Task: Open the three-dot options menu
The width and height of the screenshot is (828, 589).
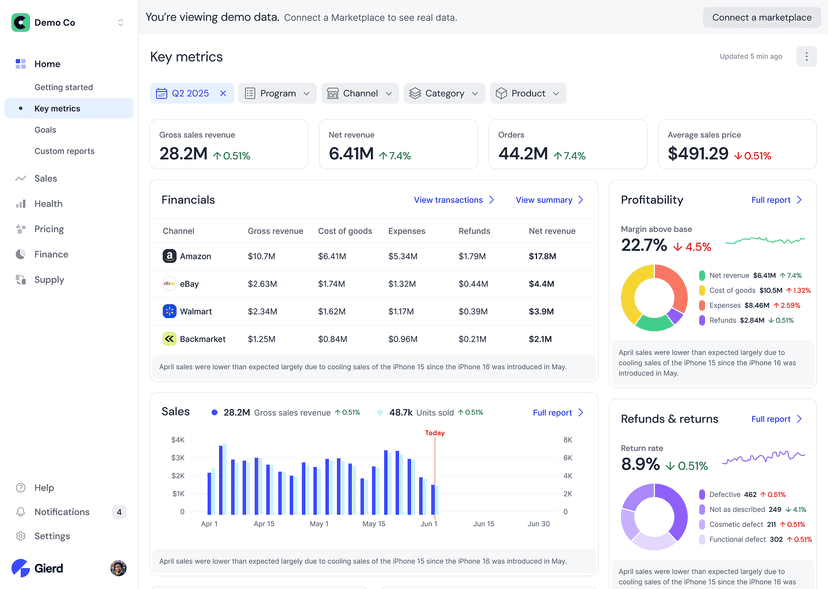Action: (x=806, y=57)
